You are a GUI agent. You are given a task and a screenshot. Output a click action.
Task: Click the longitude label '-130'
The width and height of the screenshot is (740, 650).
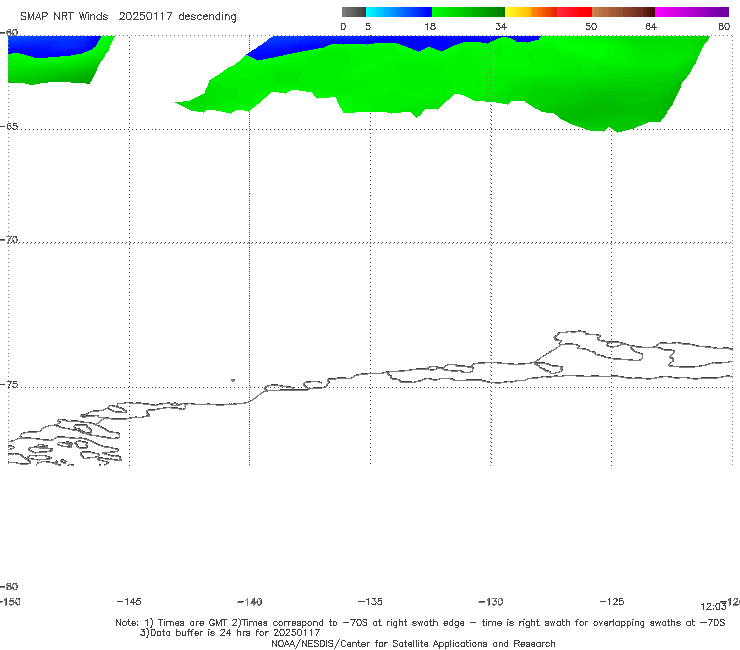tap(491, 602)
